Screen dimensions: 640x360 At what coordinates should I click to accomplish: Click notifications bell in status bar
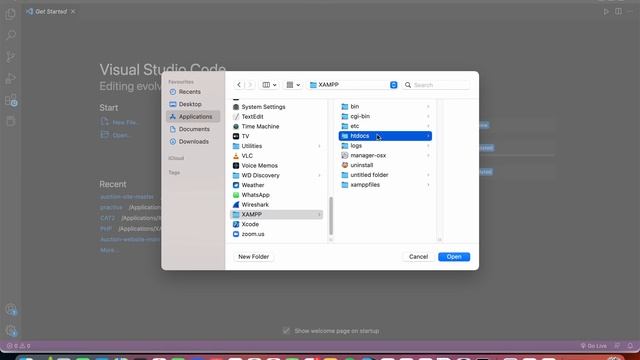630,346
